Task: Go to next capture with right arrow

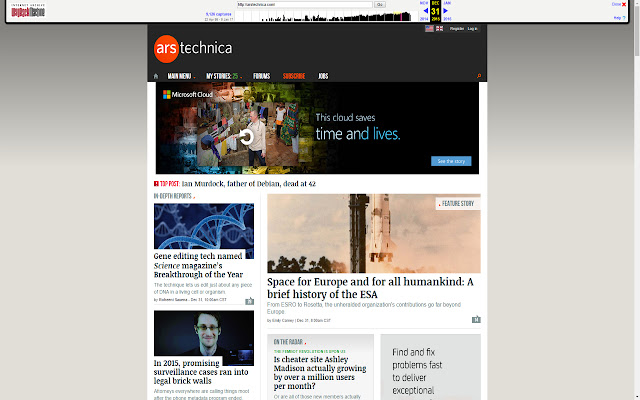Action: pos(446,11)
